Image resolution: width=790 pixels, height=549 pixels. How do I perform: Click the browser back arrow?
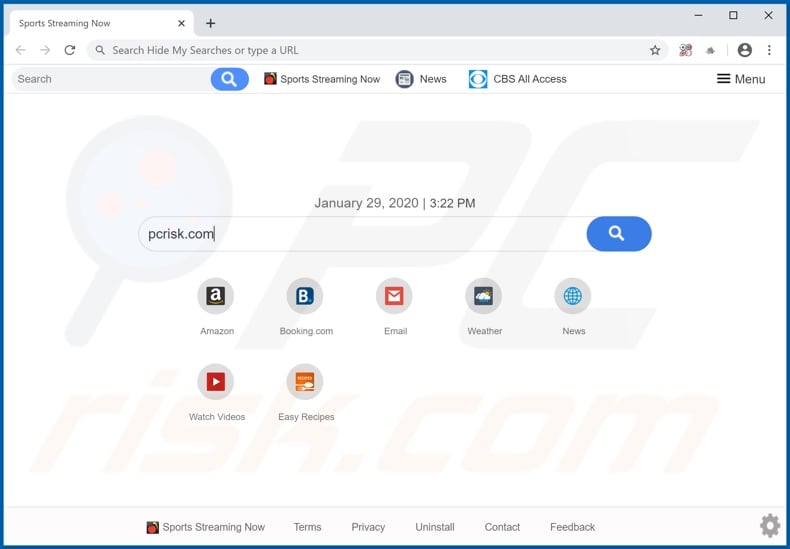[21, 50]
